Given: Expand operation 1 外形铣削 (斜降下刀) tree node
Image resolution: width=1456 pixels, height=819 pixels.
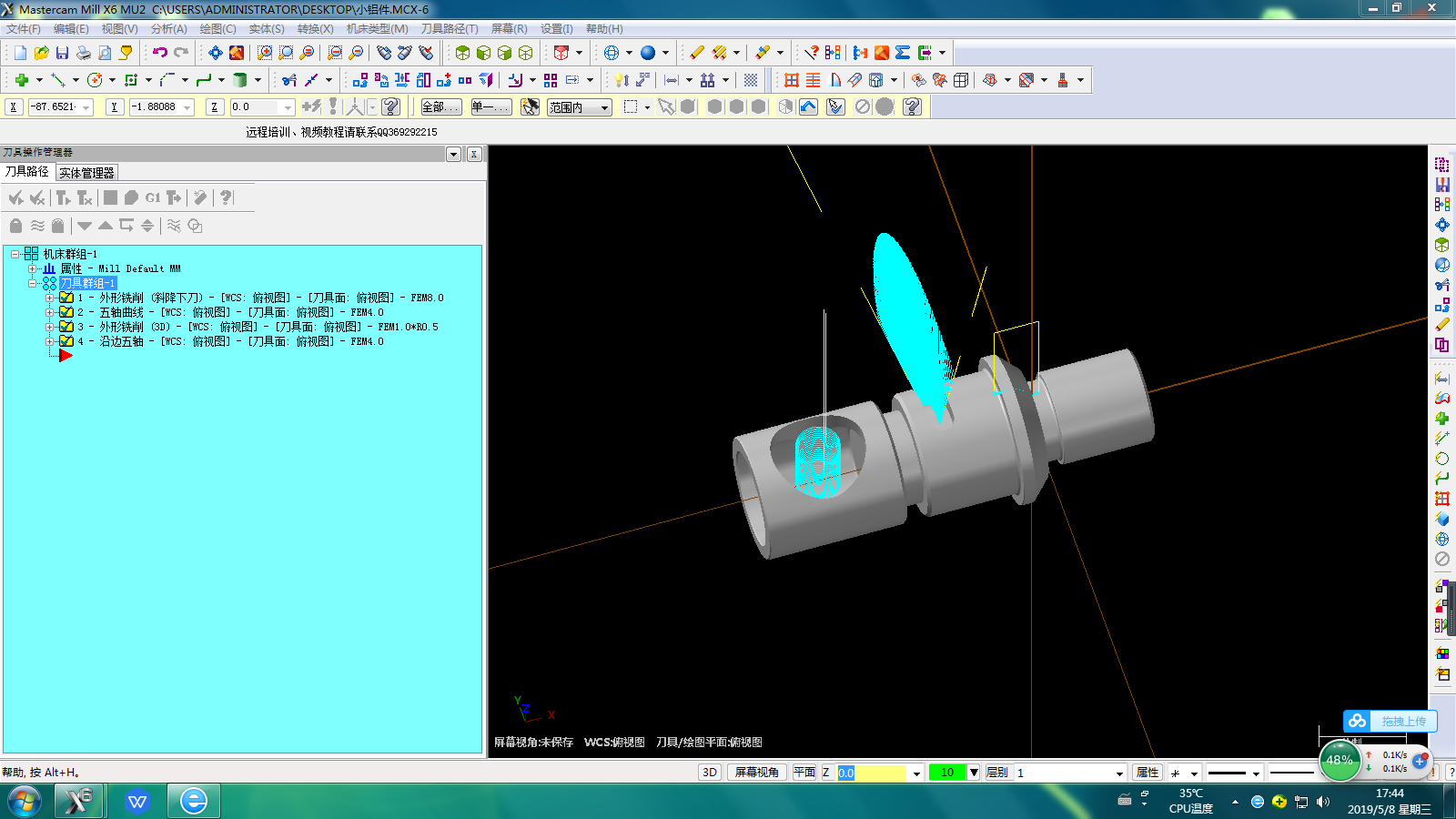Looking at the screenshot, I should pos(50,298).
